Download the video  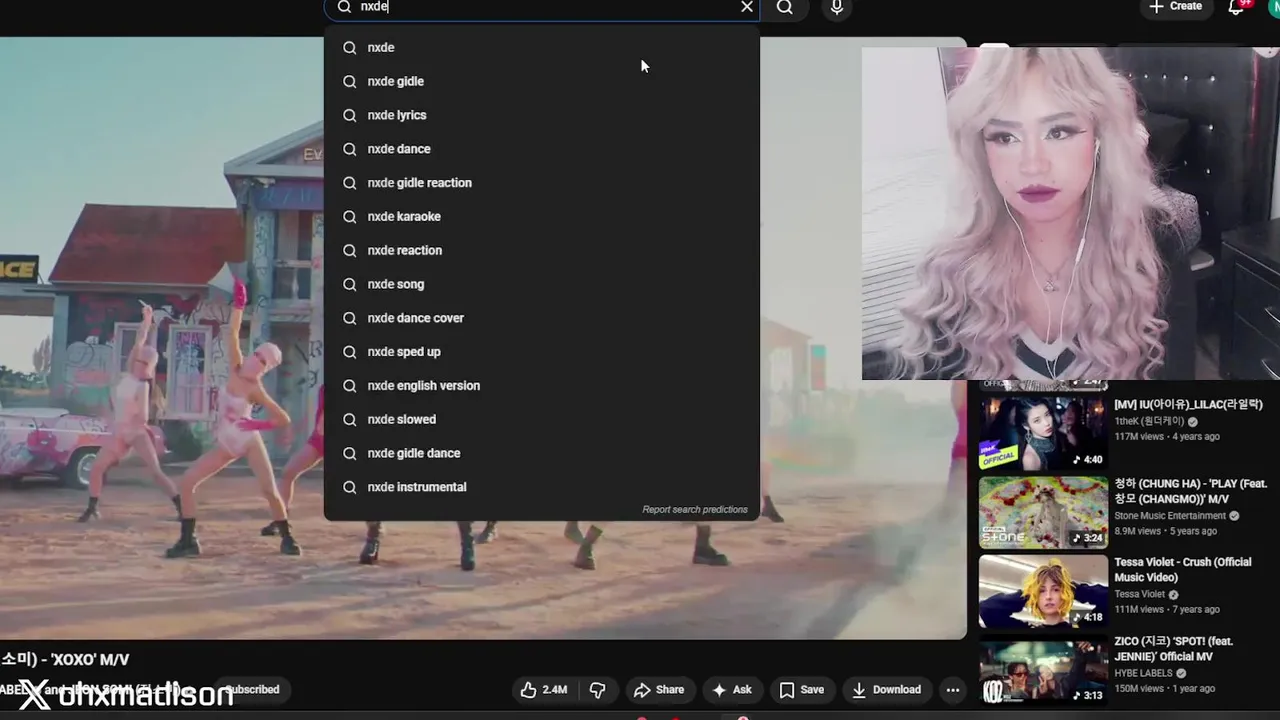(x=886, y=690)
